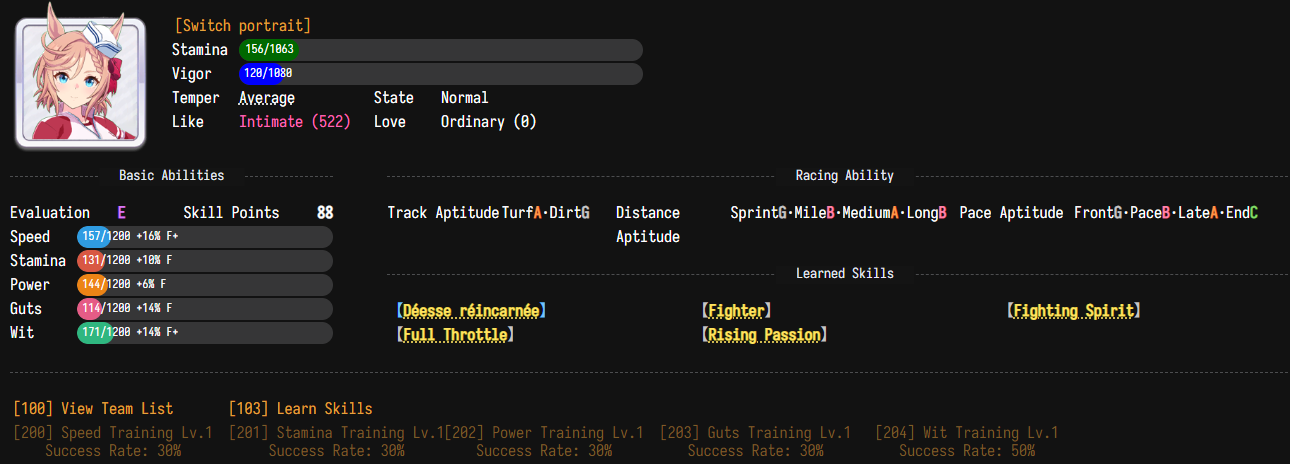Viewport: 1290px width, 464px height.
Task: Click the Power 144/1200 stat bar
Action: (x=205, y=285)
